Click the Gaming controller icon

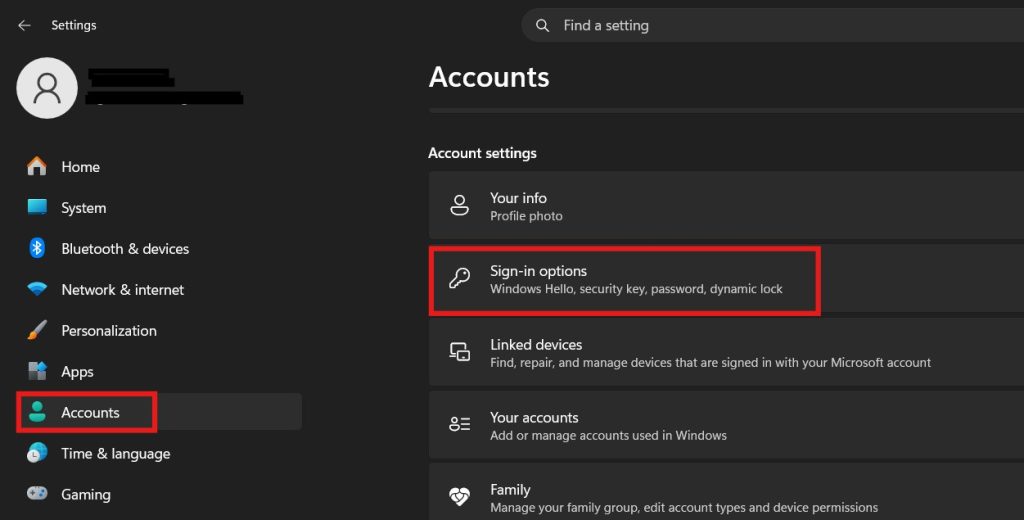[x=37, y=493]
